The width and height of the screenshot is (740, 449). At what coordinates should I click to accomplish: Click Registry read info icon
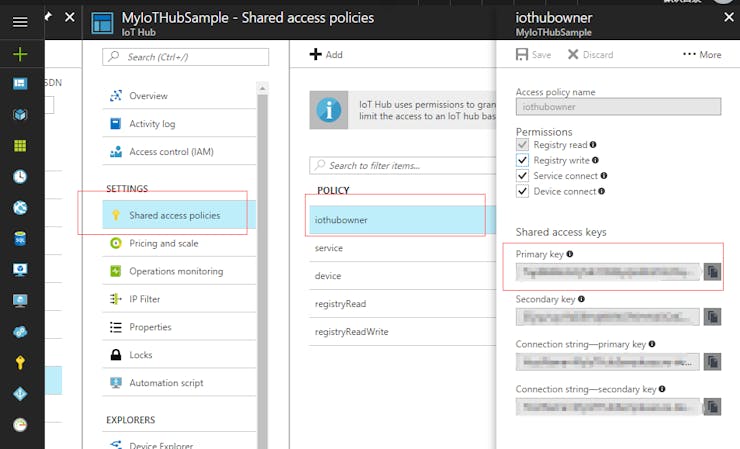pyautogui.click(x=593, y=144)
